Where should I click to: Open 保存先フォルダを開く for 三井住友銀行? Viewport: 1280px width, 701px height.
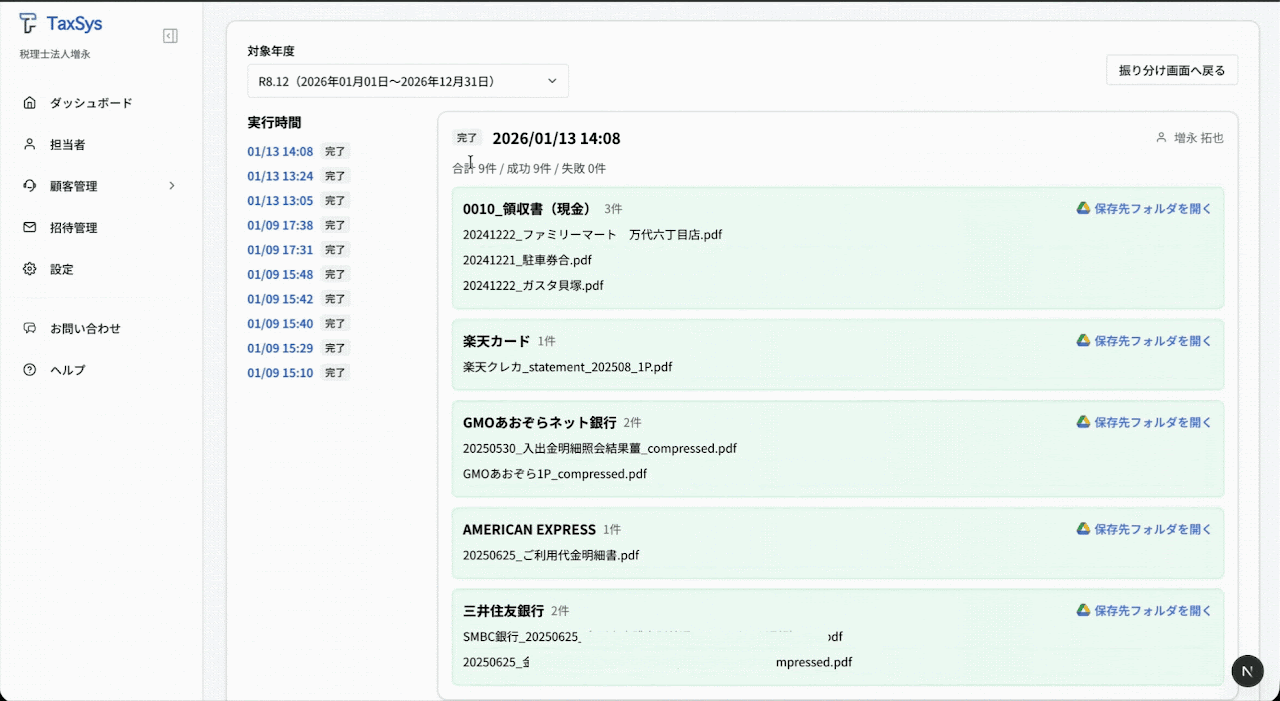click(x=1153, y=610)
